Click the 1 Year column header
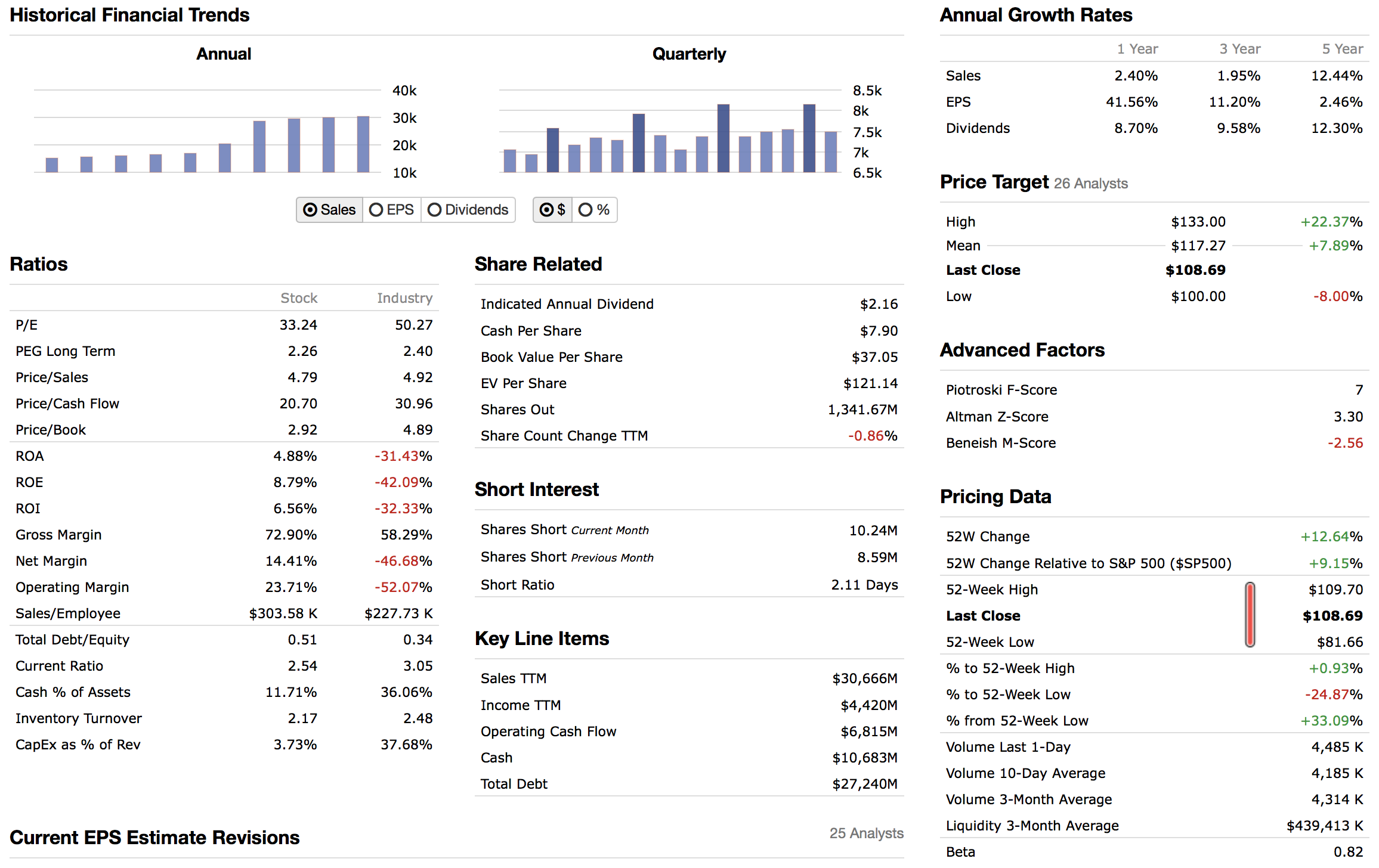Screen dimensions: 1379x868 click(1137, 49)
